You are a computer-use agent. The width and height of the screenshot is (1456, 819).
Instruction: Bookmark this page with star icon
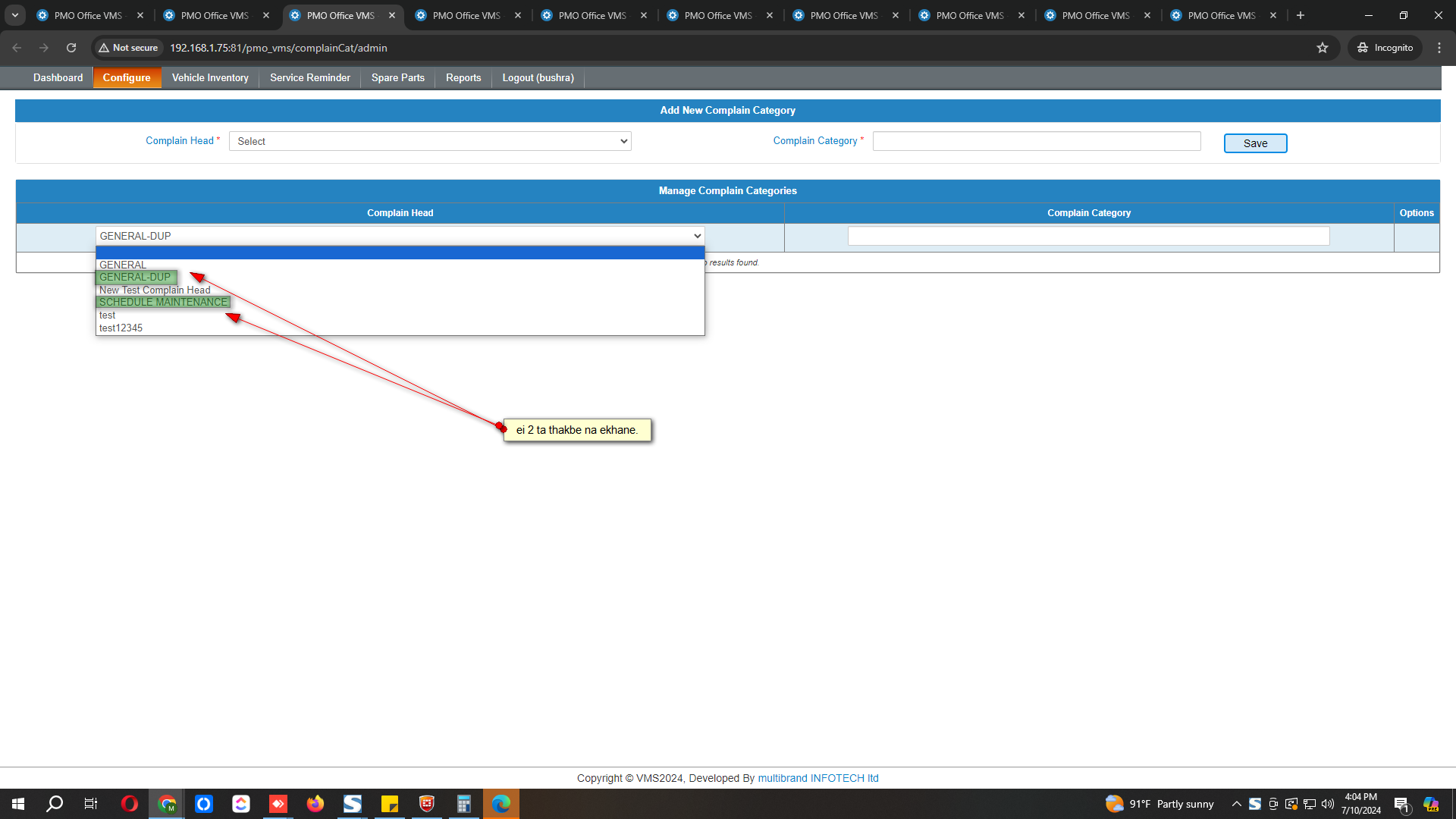pos(1323,48)
